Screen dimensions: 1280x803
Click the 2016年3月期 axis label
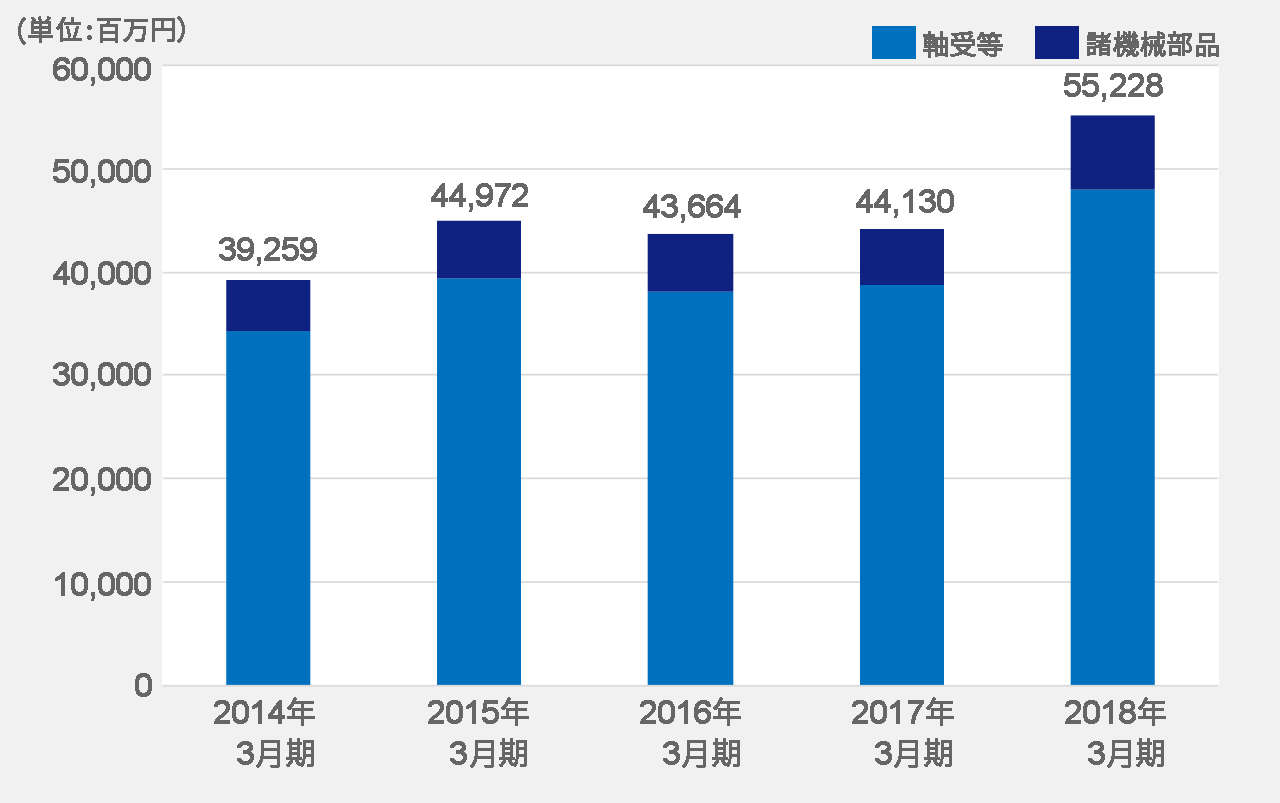pos(690,733)
